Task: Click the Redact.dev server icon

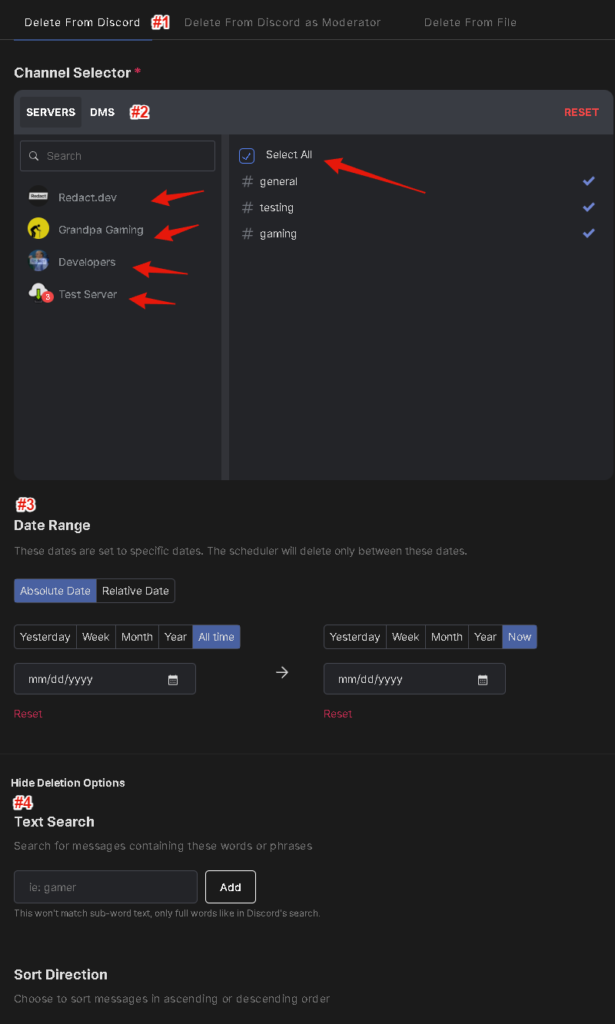Action: click(x=39, y=196)
